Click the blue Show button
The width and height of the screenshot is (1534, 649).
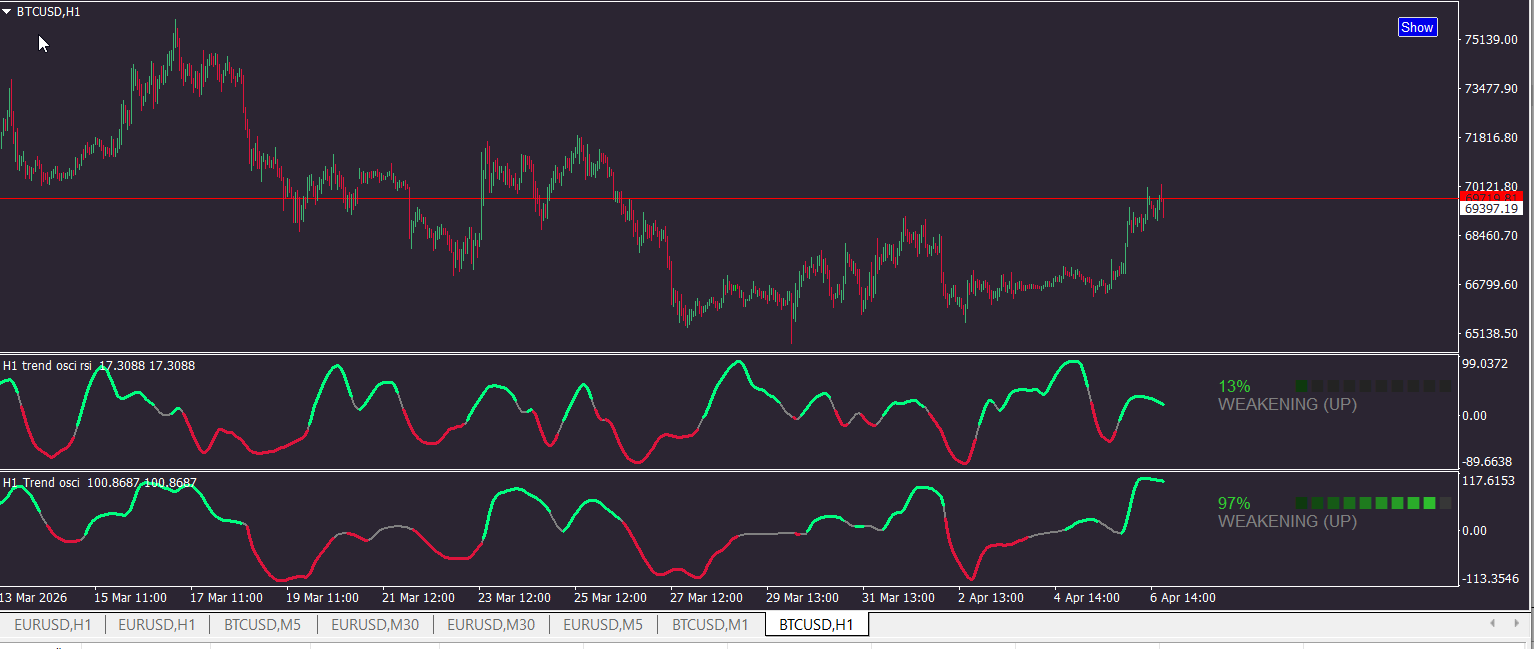point(1417,27)
